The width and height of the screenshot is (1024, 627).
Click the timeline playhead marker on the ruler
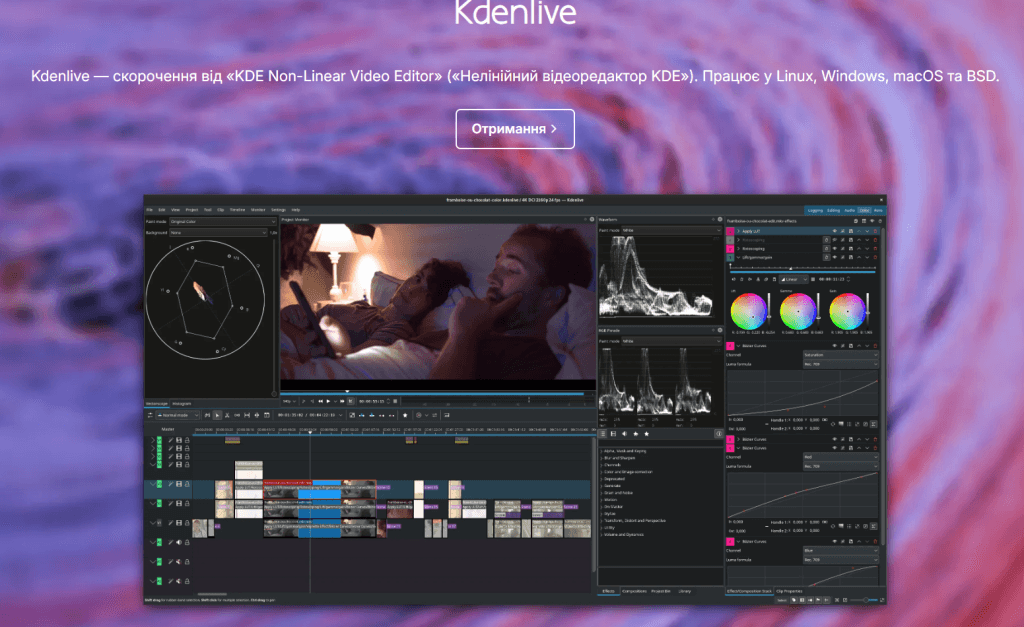pos(310,432)
